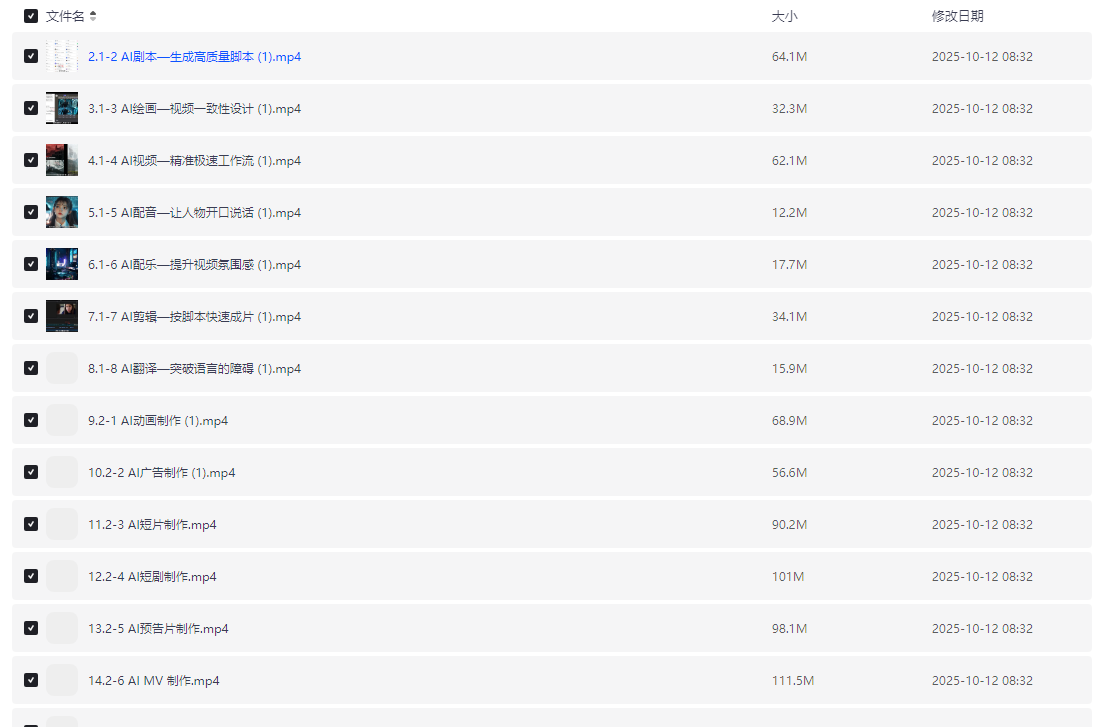This screenshot has width=1102, height=727.
Task: Toggle the select-all checkbox in header
Action: tap(31, 16)
